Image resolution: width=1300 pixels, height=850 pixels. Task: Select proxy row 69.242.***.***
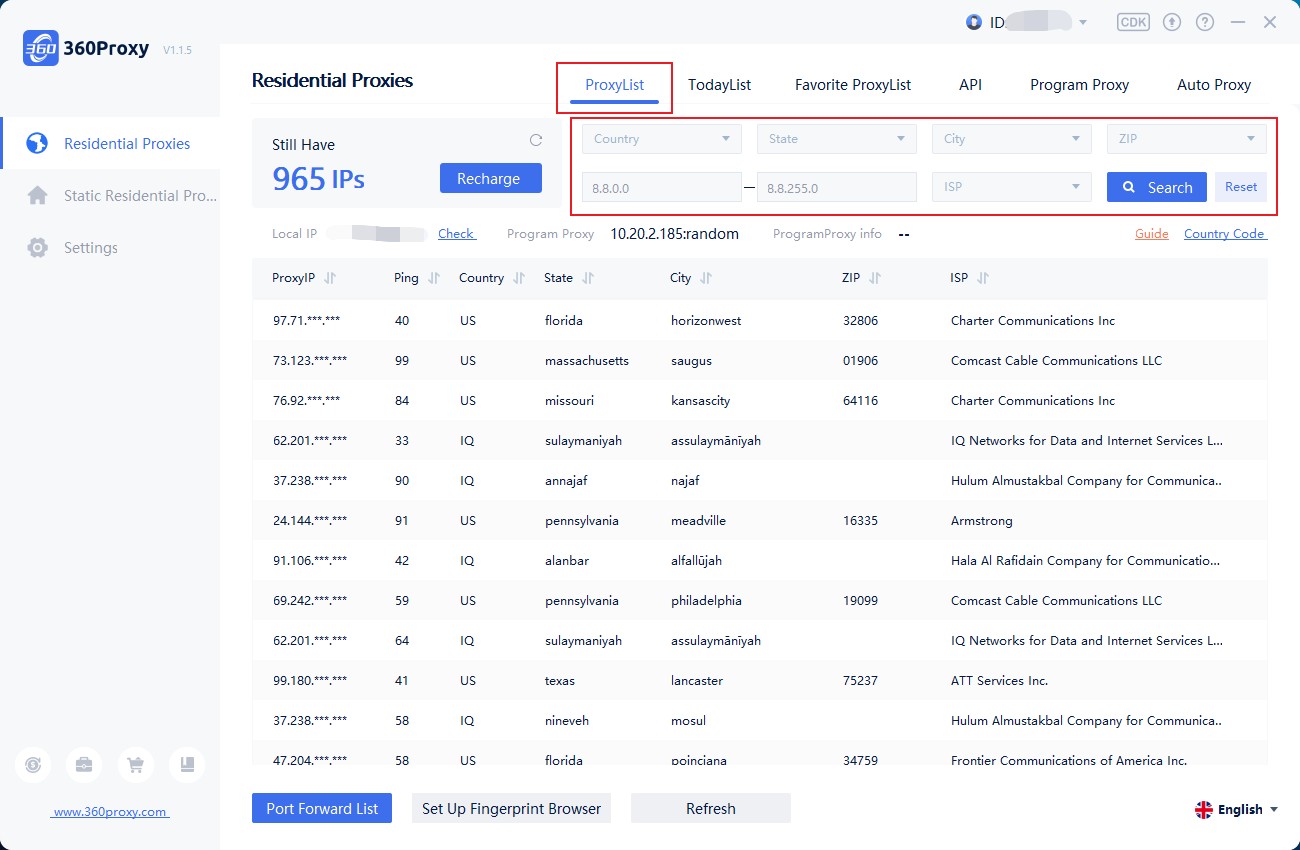760,600
